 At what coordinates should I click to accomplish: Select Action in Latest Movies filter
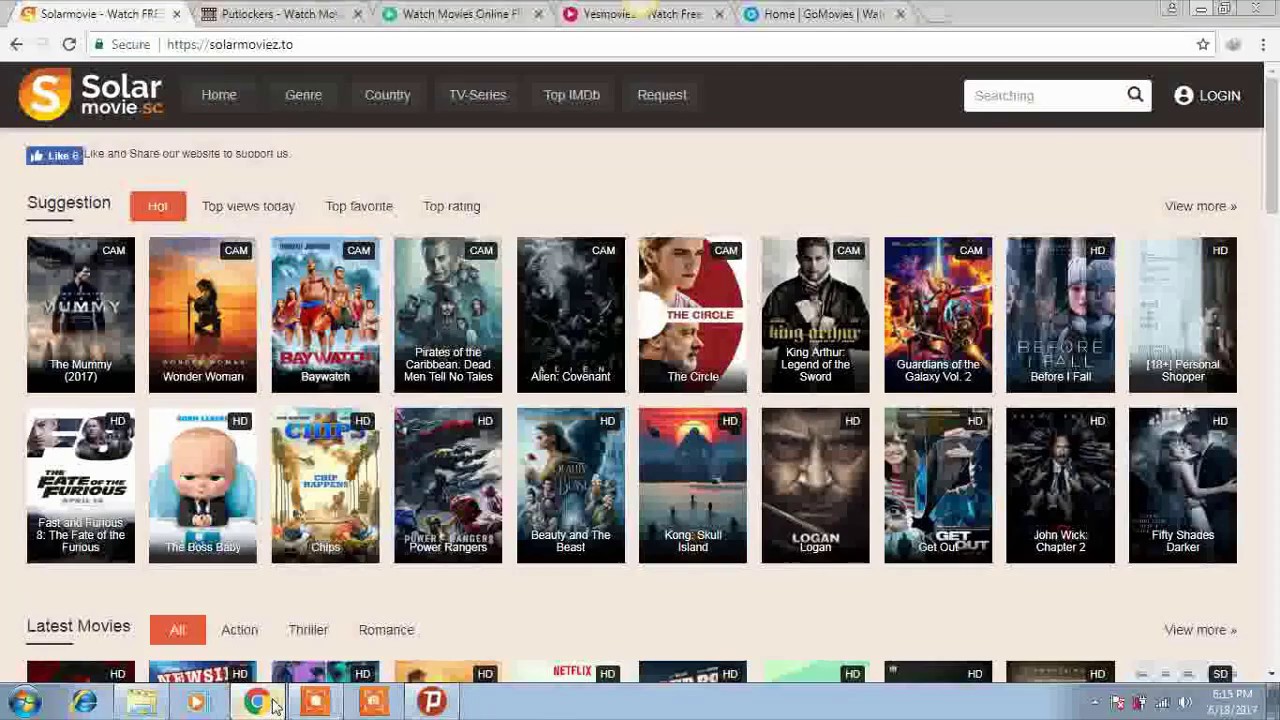pos(239,630)
